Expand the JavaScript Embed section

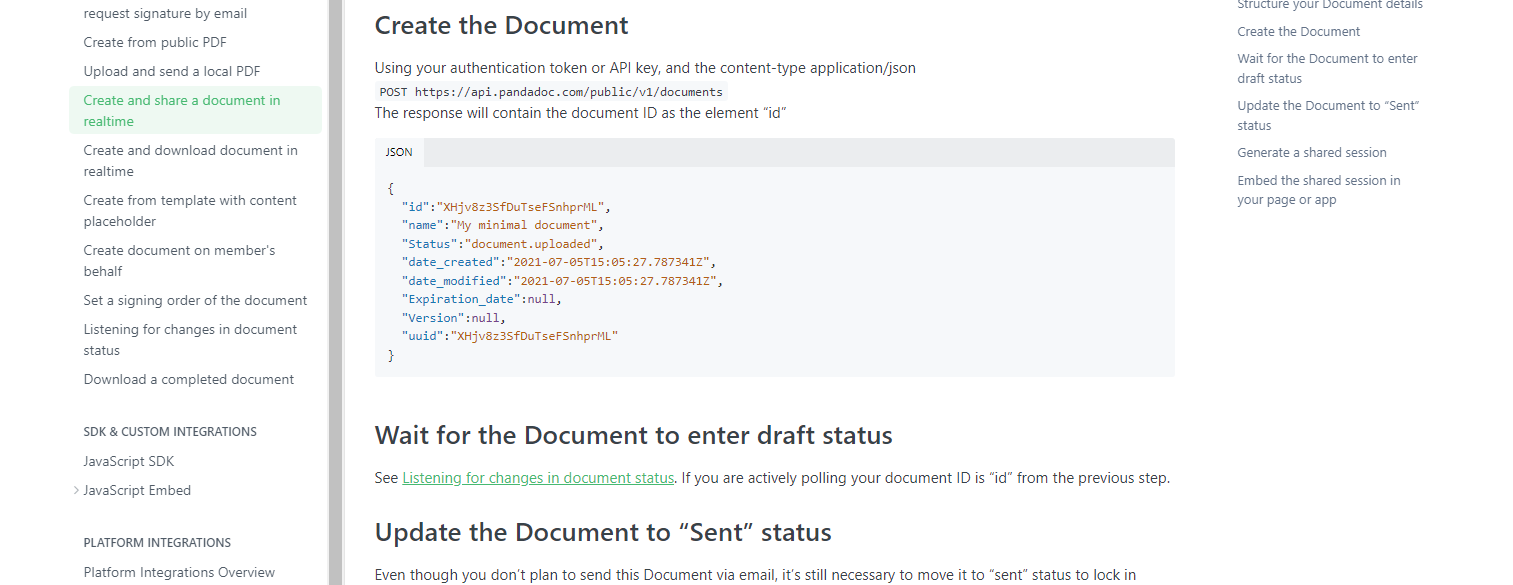(x=136, y=490)
